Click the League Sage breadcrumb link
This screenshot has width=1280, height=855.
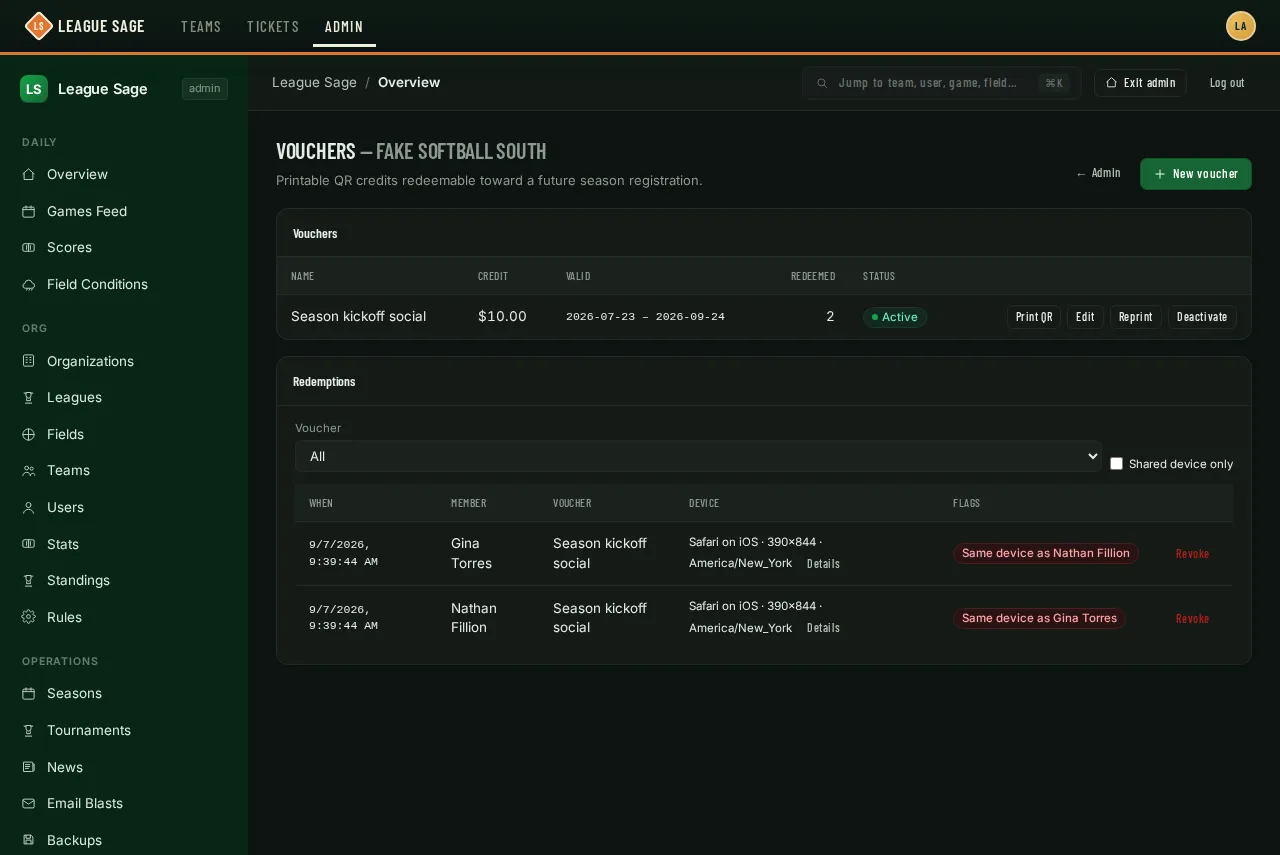314,82
